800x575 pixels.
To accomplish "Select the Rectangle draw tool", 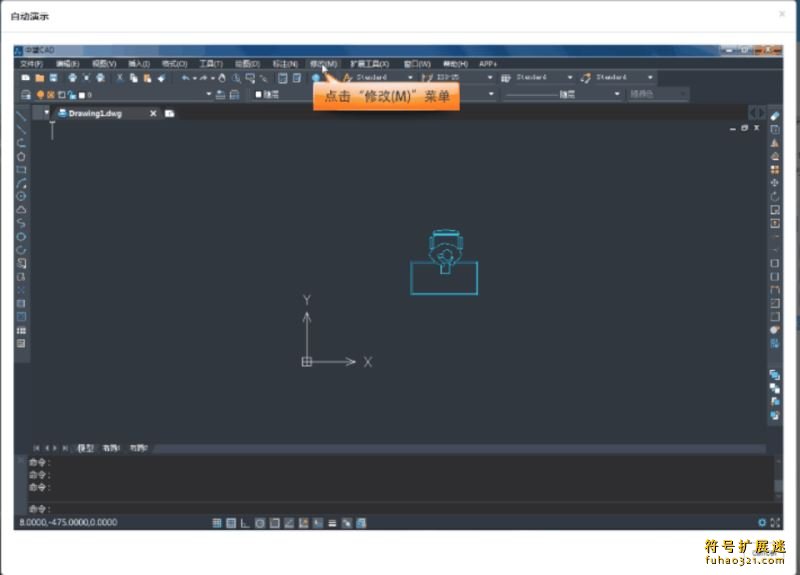I will coord(21,170).
